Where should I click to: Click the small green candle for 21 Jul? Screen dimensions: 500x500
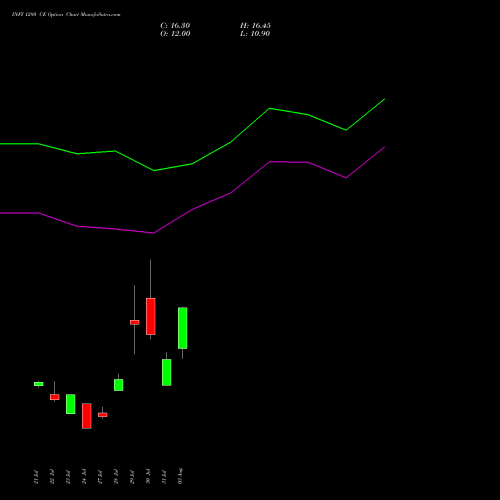pos(39,384)
